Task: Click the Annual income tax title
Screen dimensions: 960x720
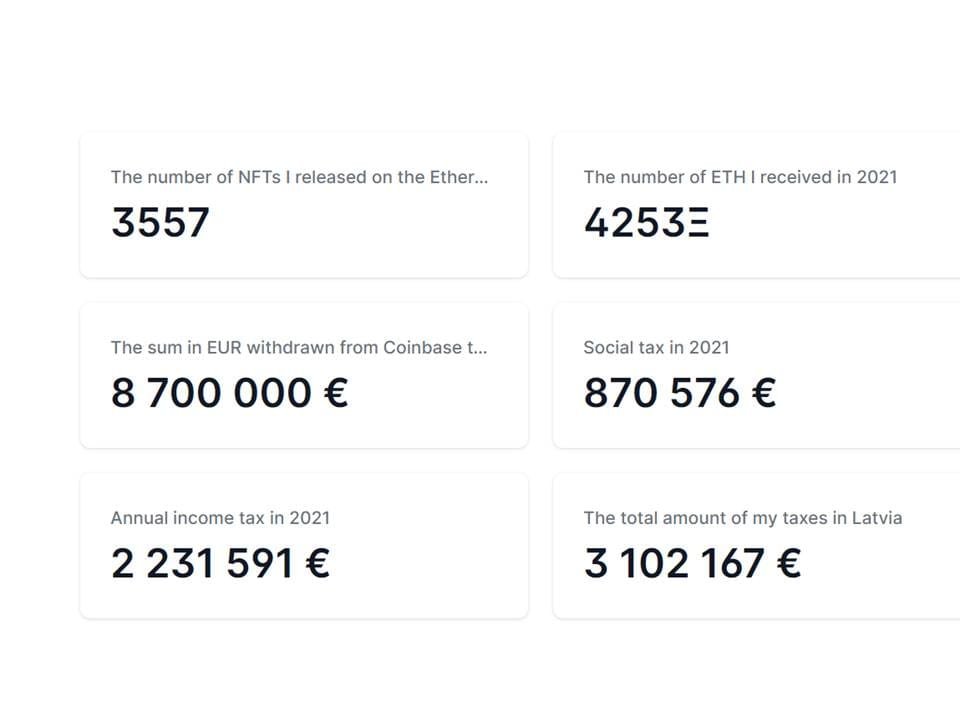Action: pyautogui.click(x=220, y=518)
